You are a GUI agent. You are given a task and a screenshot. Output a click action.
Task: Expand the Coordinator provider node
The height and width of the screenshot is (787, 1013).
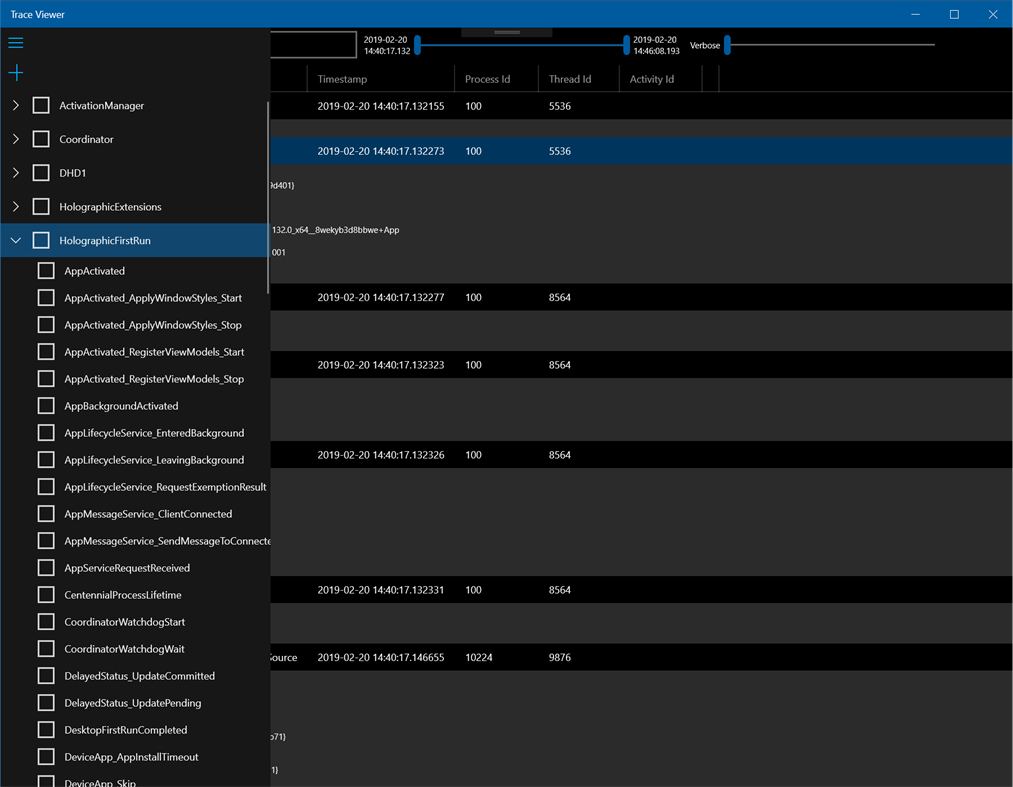click(16, 139)
